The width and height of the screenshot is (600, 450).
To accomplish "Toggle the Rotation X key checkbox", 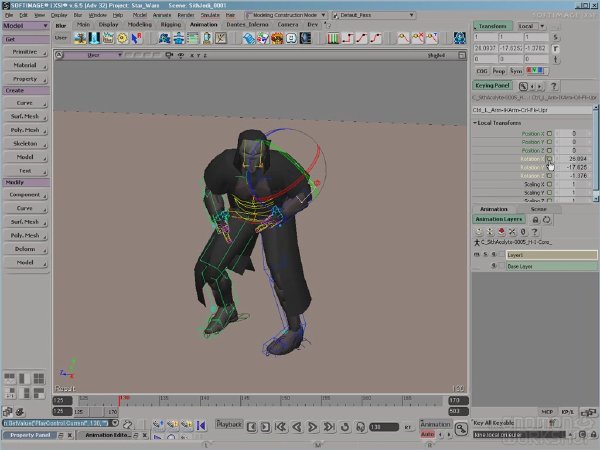I will click(549, 159).
